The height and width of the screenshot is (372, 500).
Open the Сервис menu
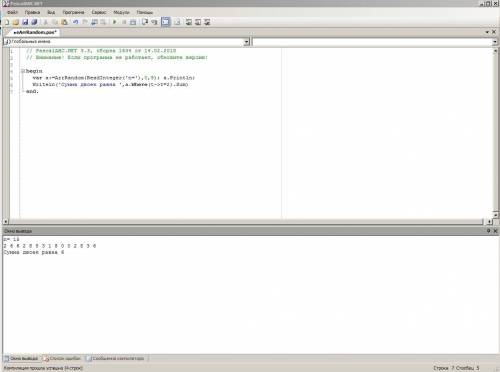pyautogui.click(x=99, y=12)
